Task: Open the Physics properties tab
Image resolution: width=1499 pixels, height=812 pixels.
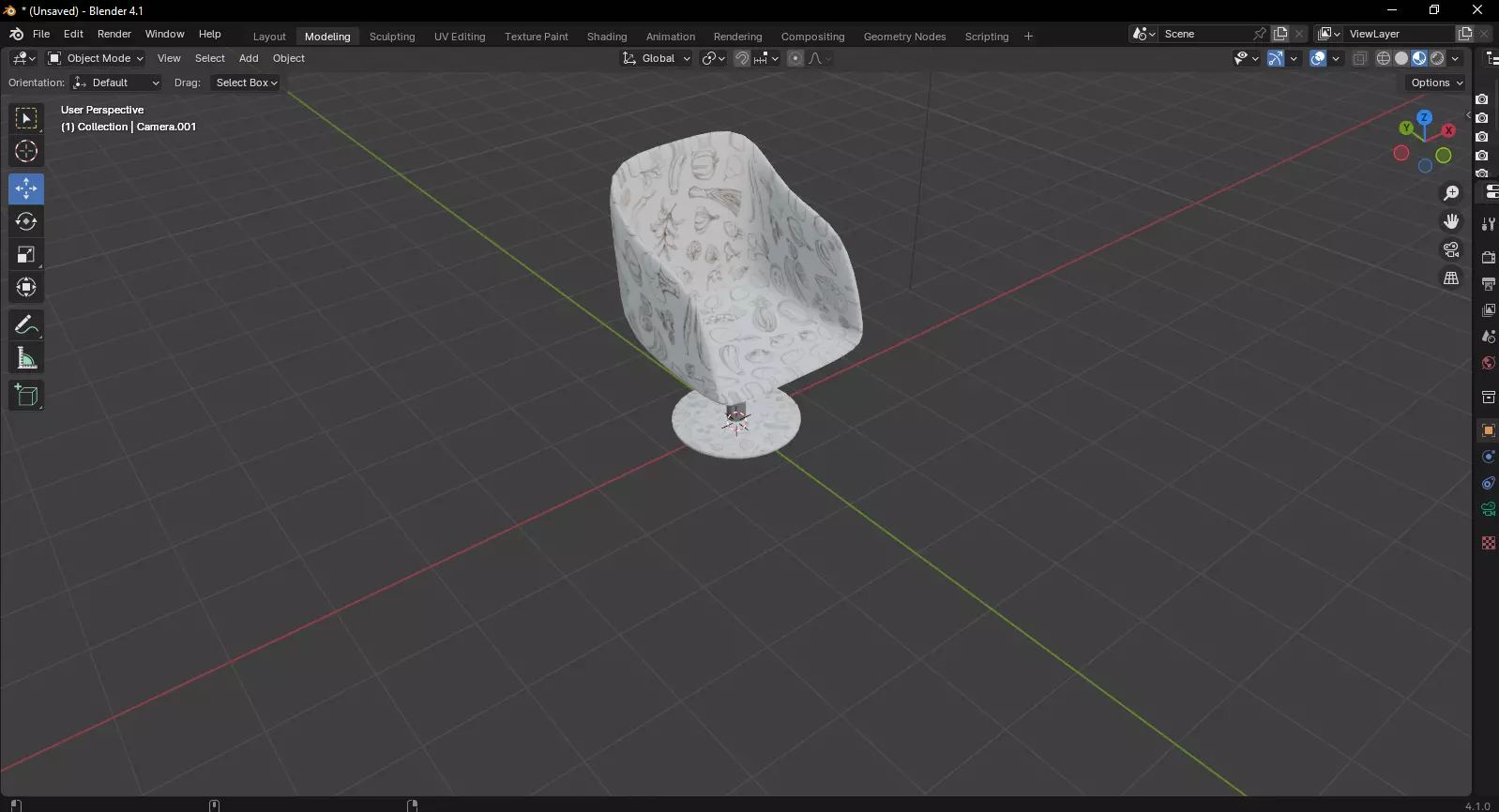Action: click(1488, 457)
